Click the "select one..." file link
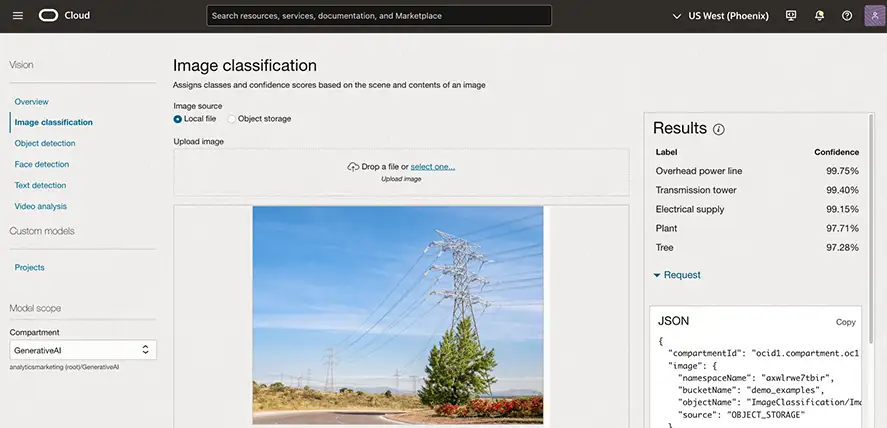 point(432,167)
